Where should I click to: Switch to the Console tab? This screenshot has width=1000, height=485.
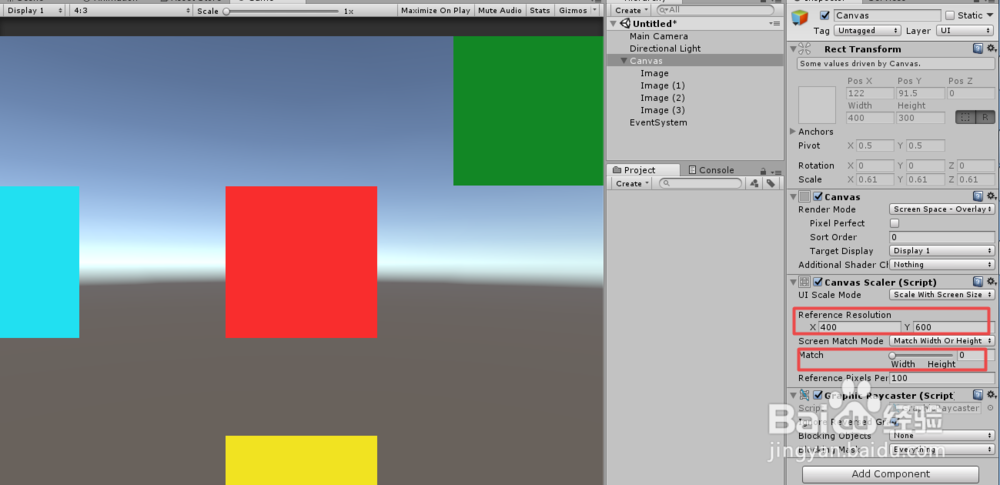pyautogui.click(x=712, y=170)
